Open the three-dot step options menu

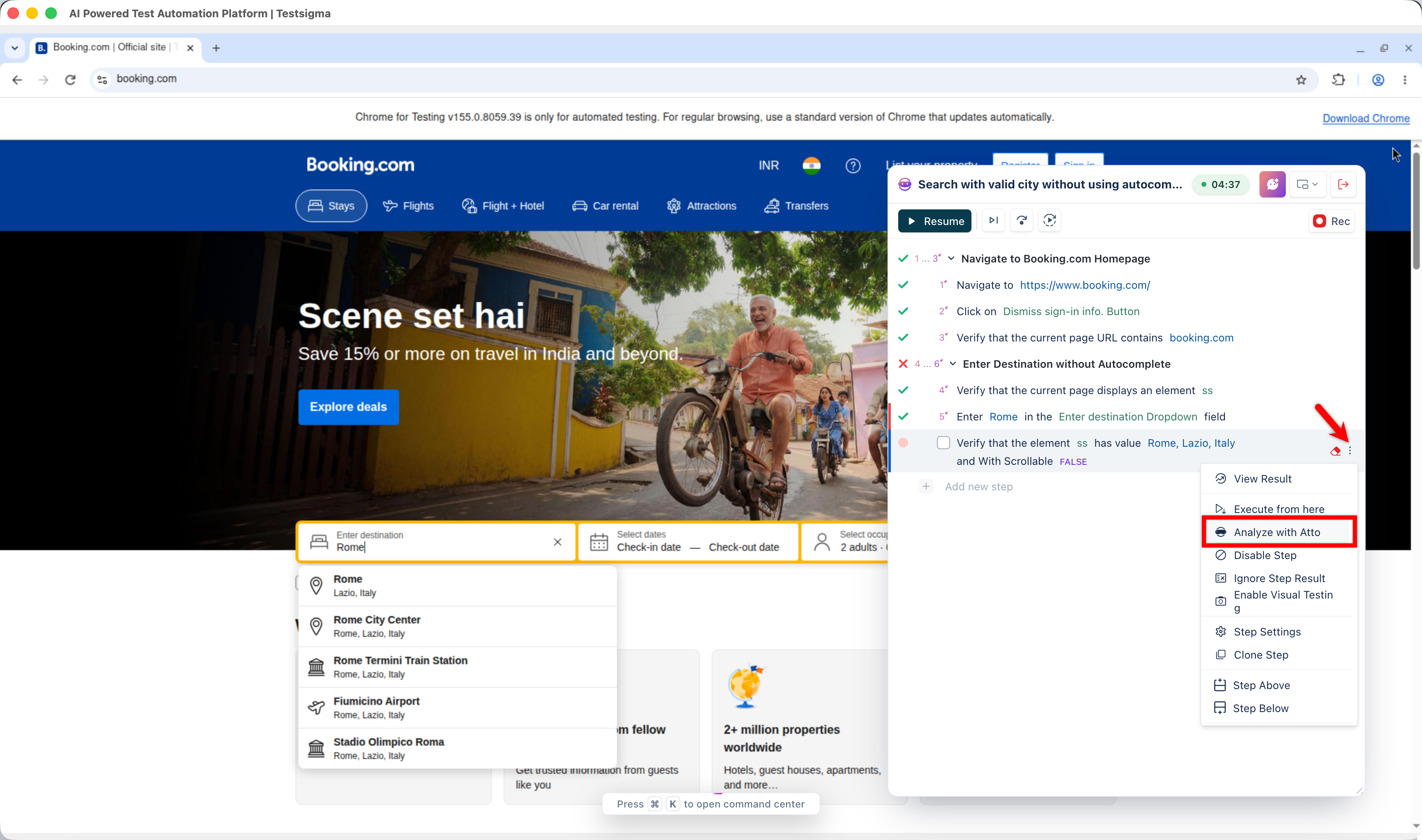pyautogui.click(x=1350, y=451)
